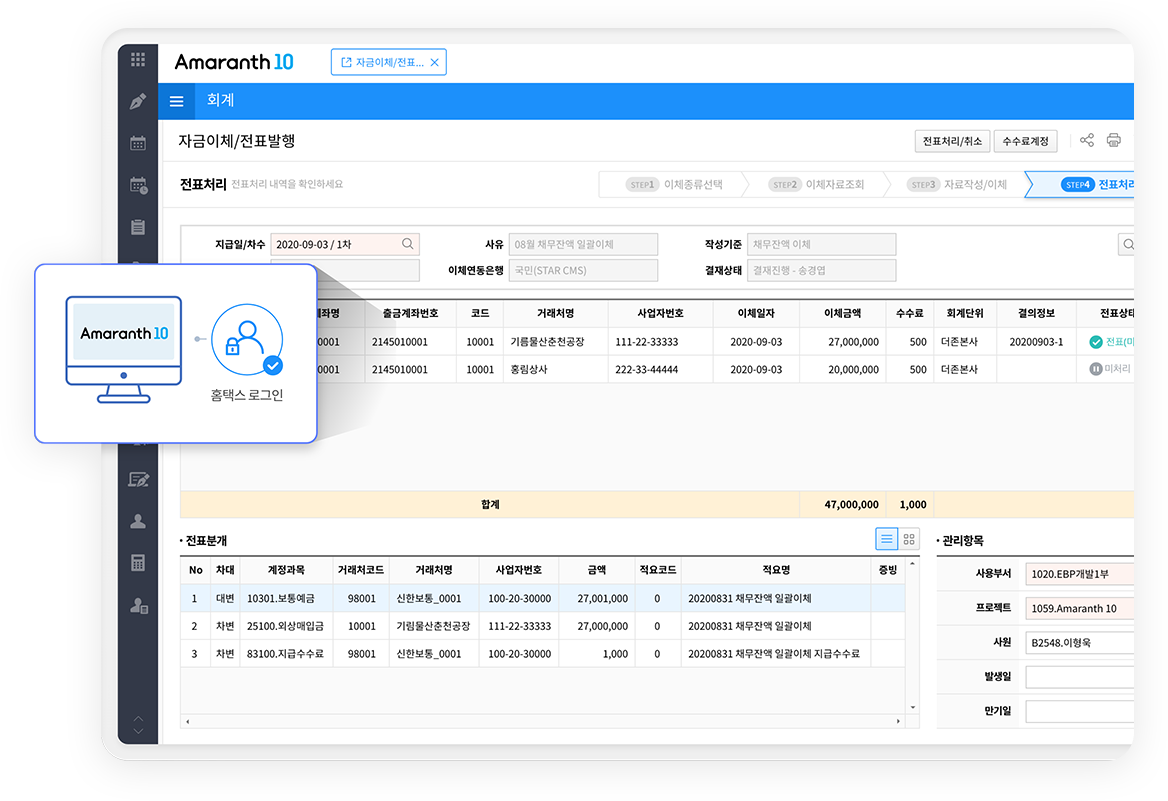Click the empty 발생일 field
This screenshot has width=1168, height=801.
1080,677
